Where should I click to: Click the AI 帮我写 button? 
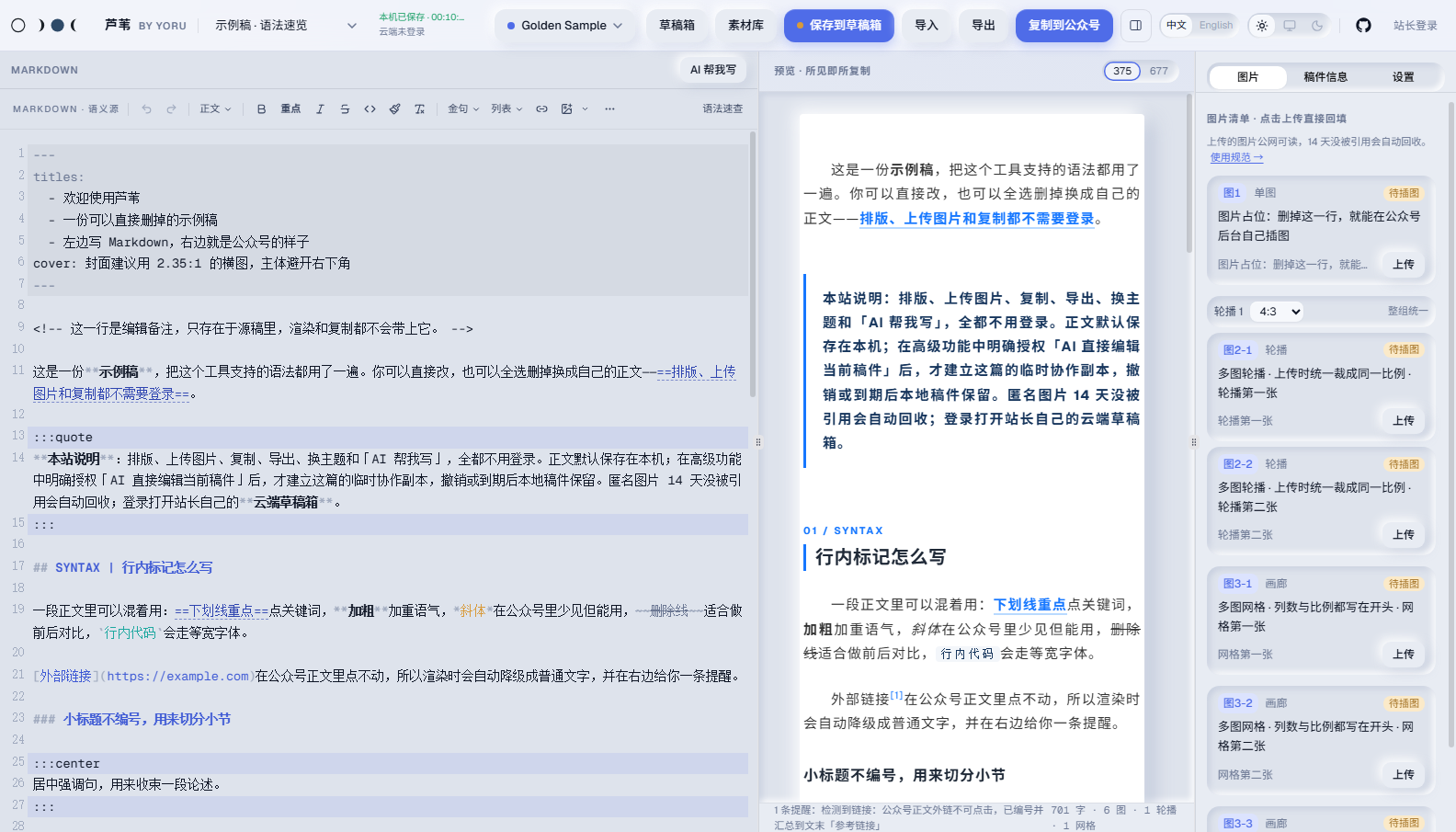tap(713, 70)
